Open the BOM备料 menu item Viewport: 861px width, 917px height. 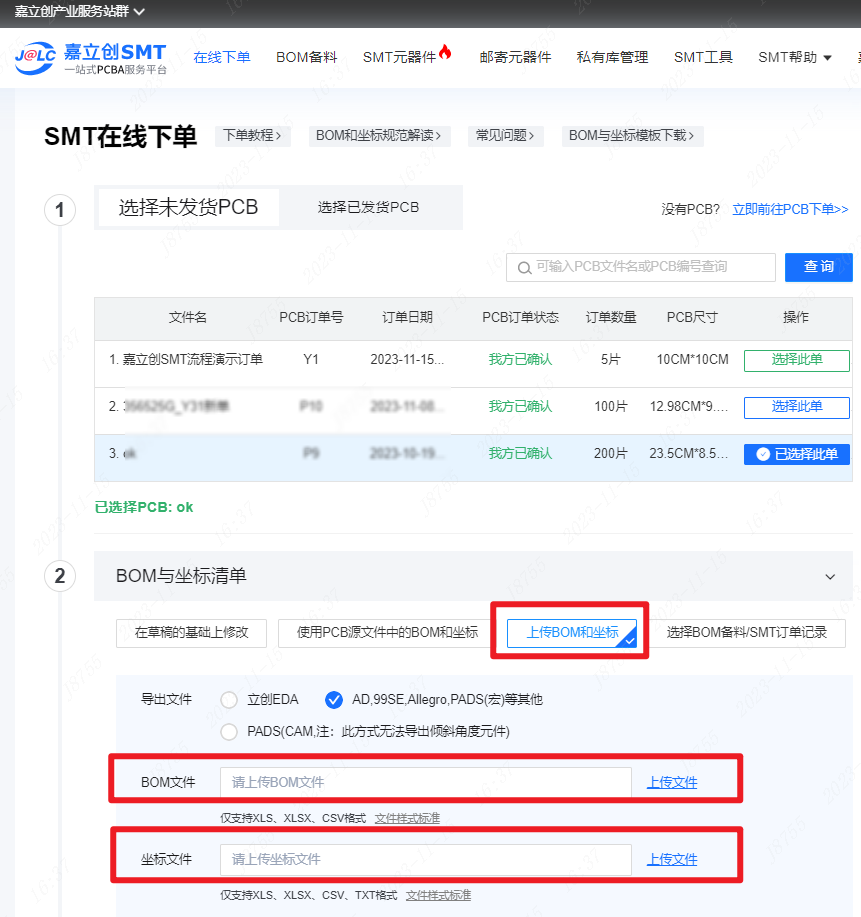point(306,57)
